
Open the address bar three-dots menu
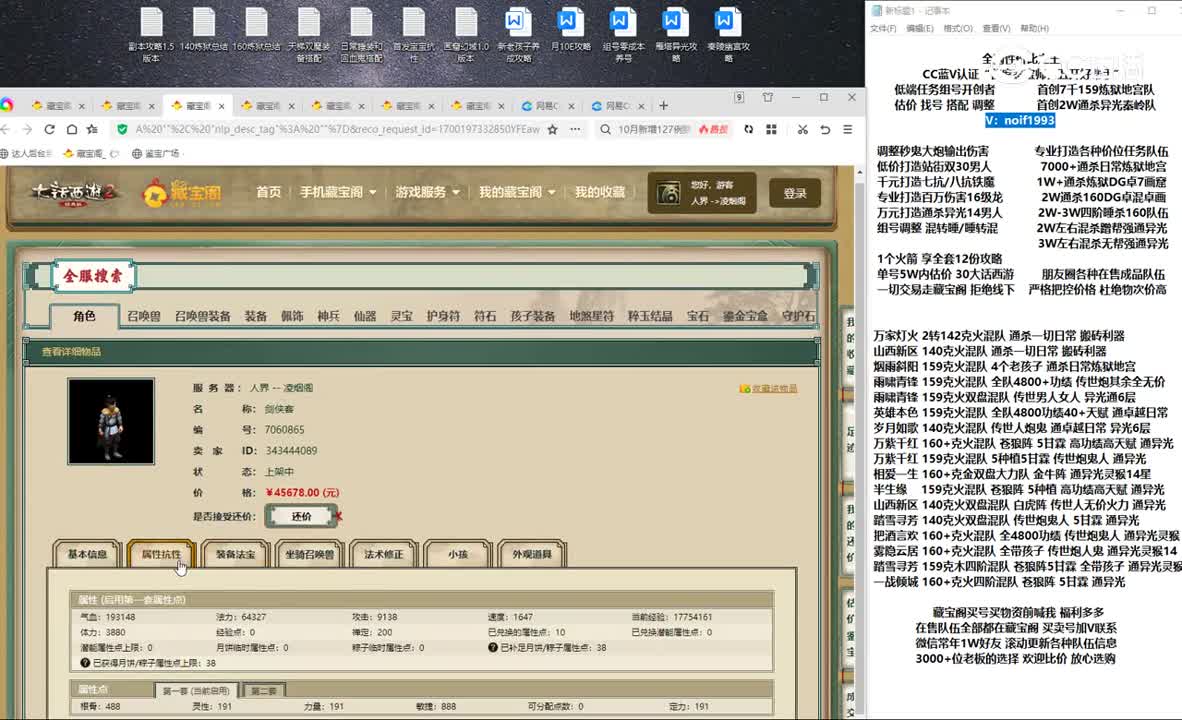[575, 130]
